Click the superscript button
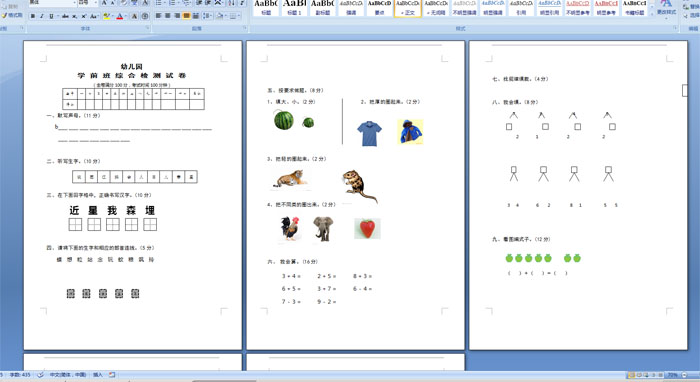The height and width of the screenshot is (382, 700). coord(84,16)
